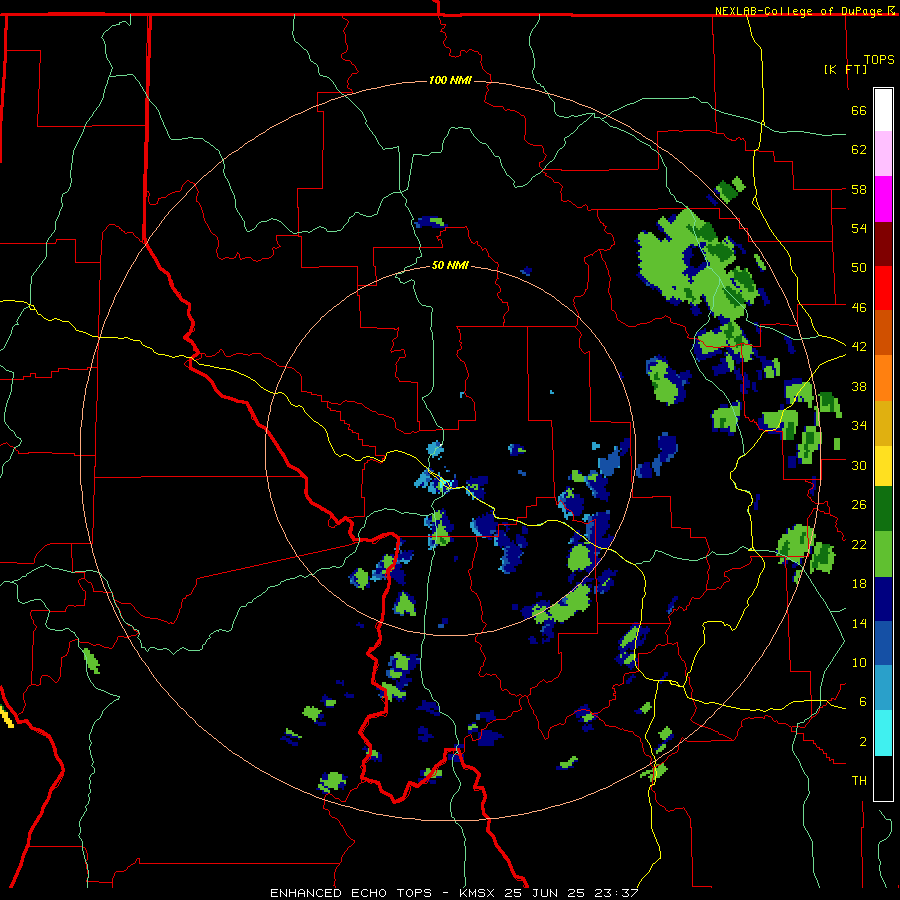900x900 pixels.
Task: Click the KMSX station identifier in caption
Action: click(478, 893)
